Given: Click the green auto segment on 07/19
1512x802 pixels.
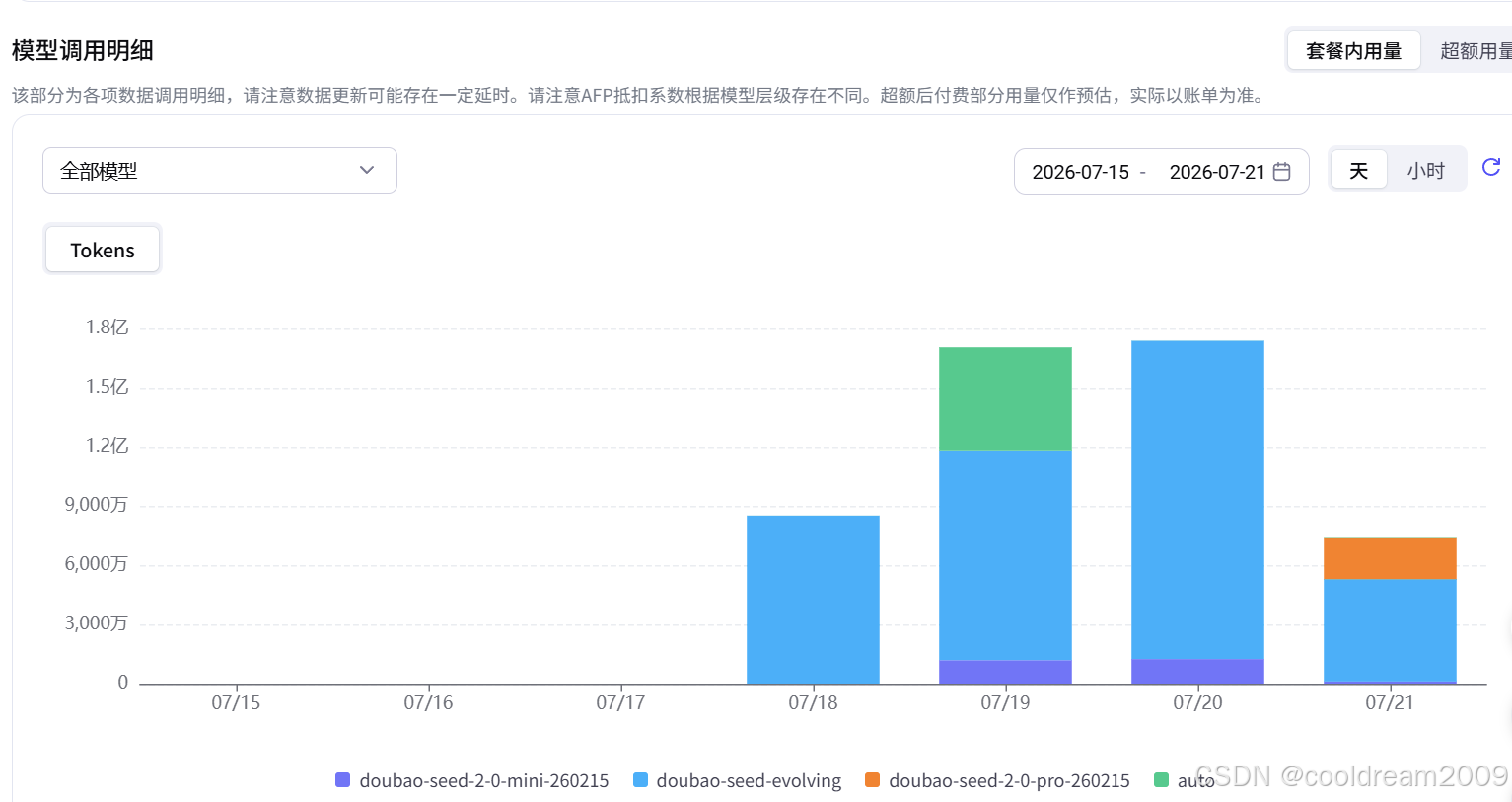Looking at the screenshot, I should (x=1005, y=399).
